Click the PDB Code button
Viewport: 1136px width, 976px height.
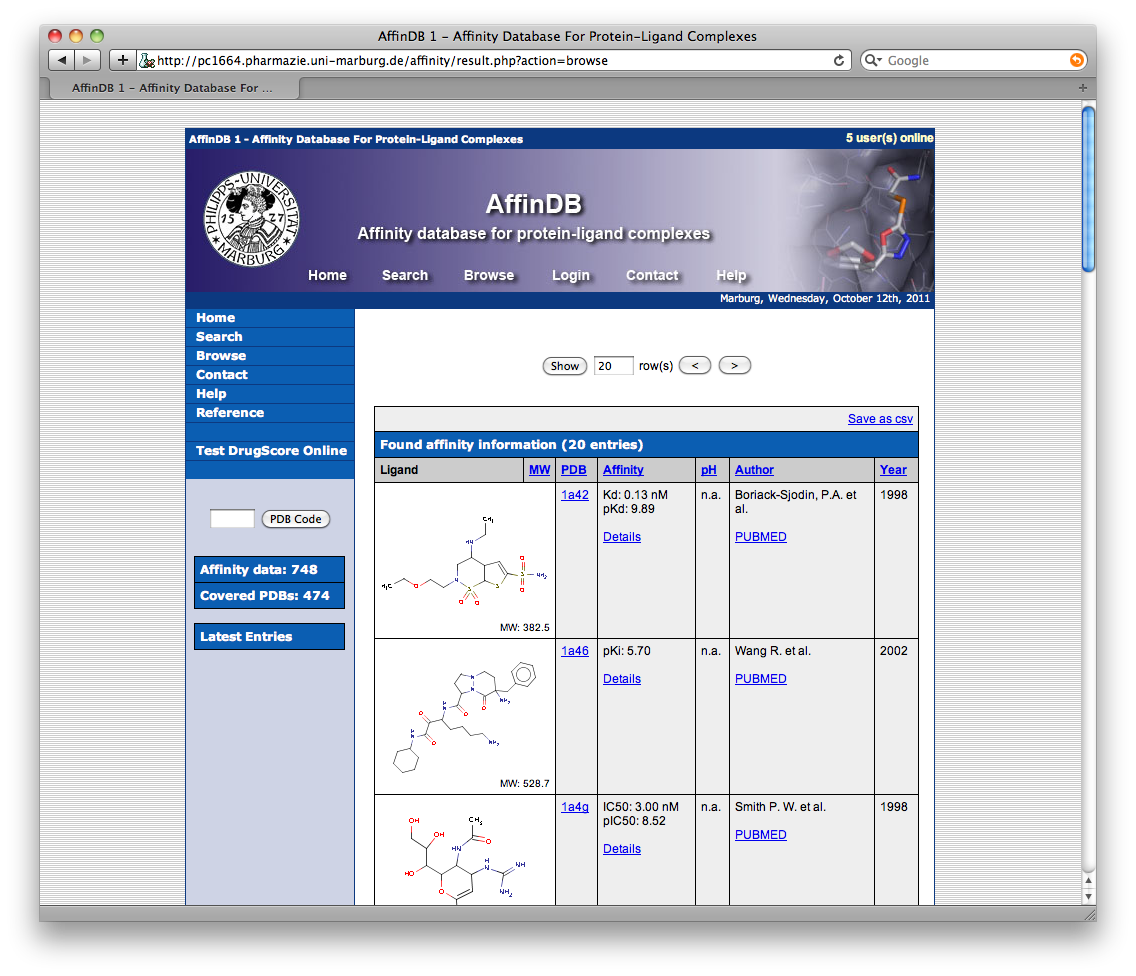[x=296, y=519]
